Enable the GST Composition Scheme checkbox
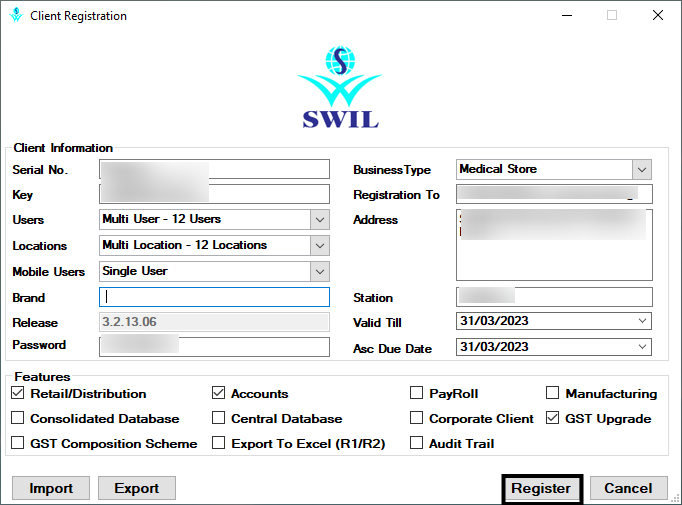Screen dimensions: 682x505 [17, 443]
